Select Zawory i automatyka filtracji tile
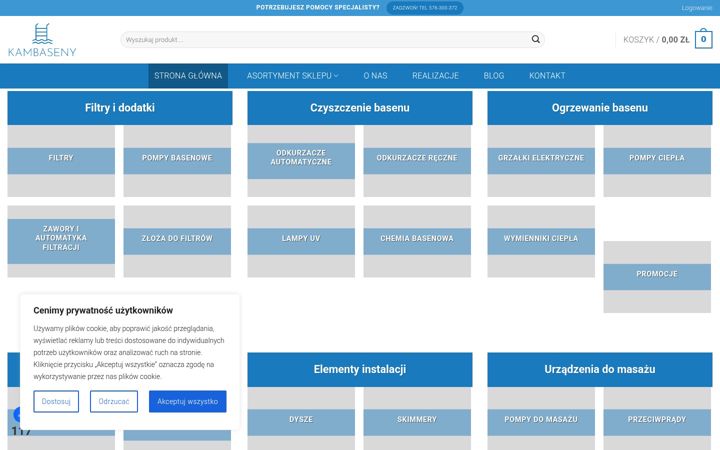 61,241
